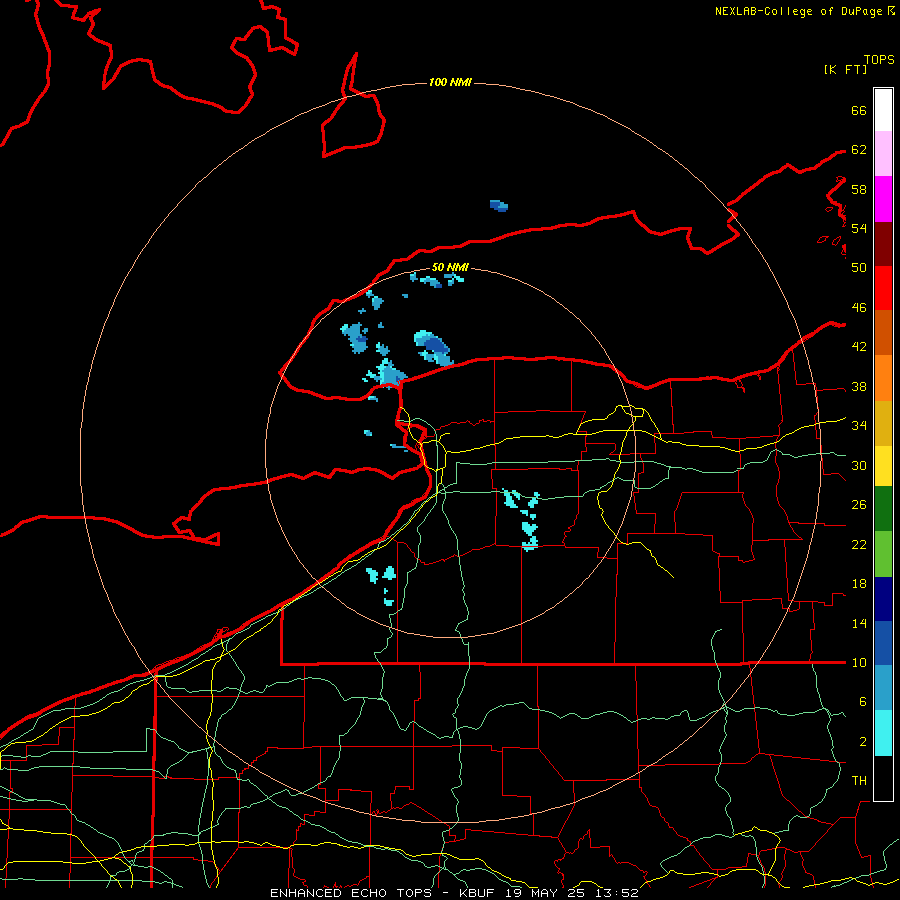This screenshot has height=900, width=900.
Task: Click the TH legend label
Action: pos(859,781)
